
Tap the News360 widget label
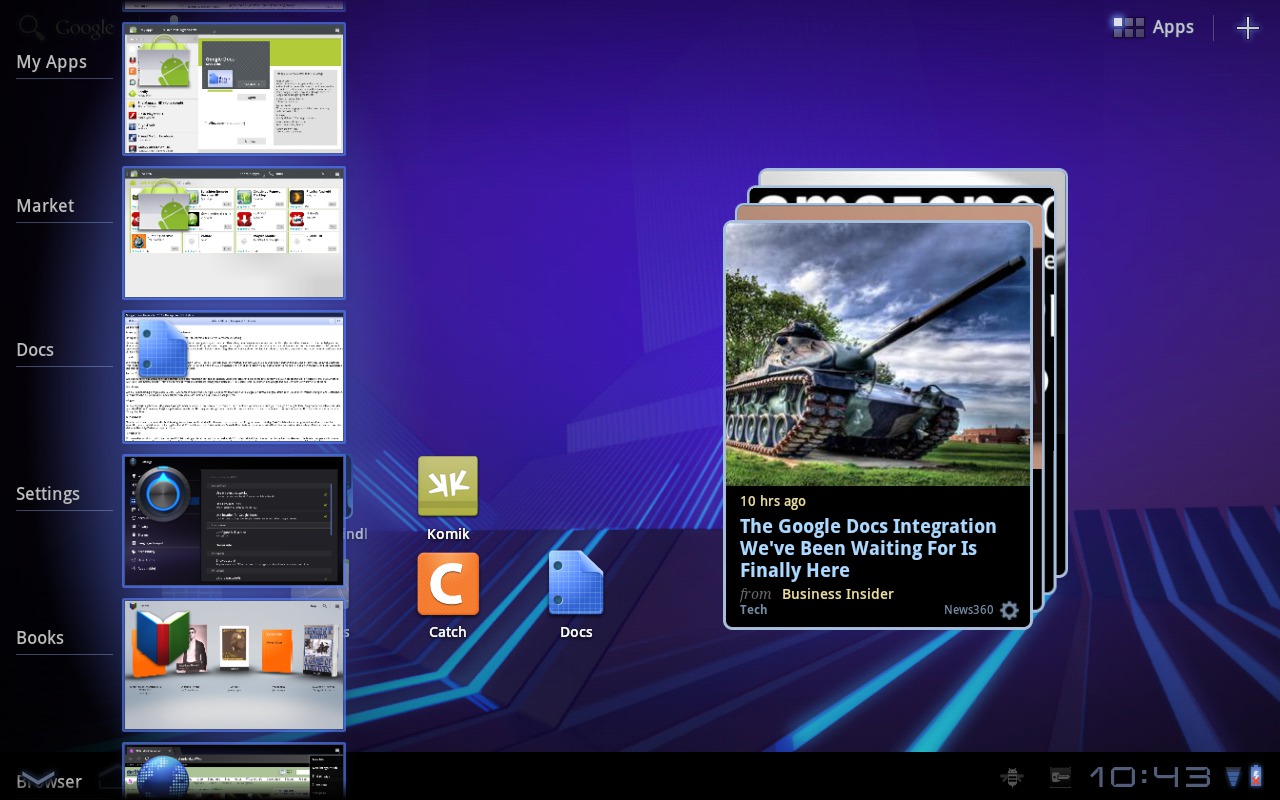(968, 610)
